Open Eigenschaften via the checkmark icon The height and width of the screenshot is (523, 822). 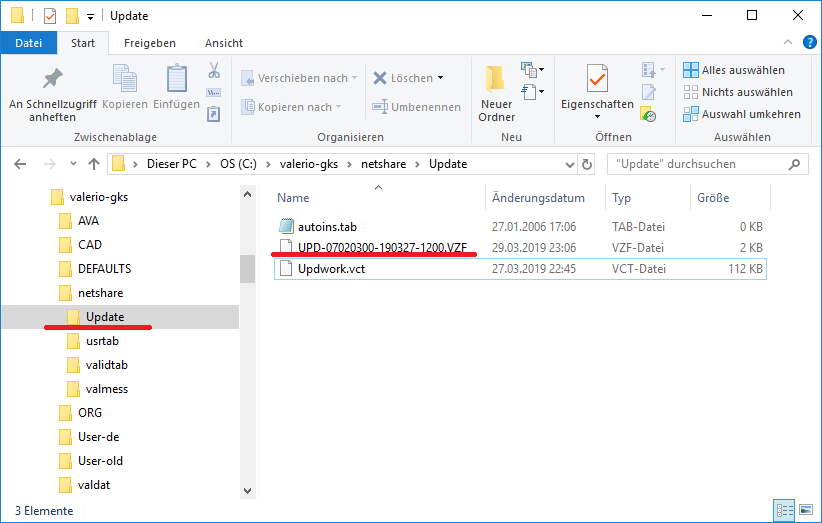tap(597, 79)
